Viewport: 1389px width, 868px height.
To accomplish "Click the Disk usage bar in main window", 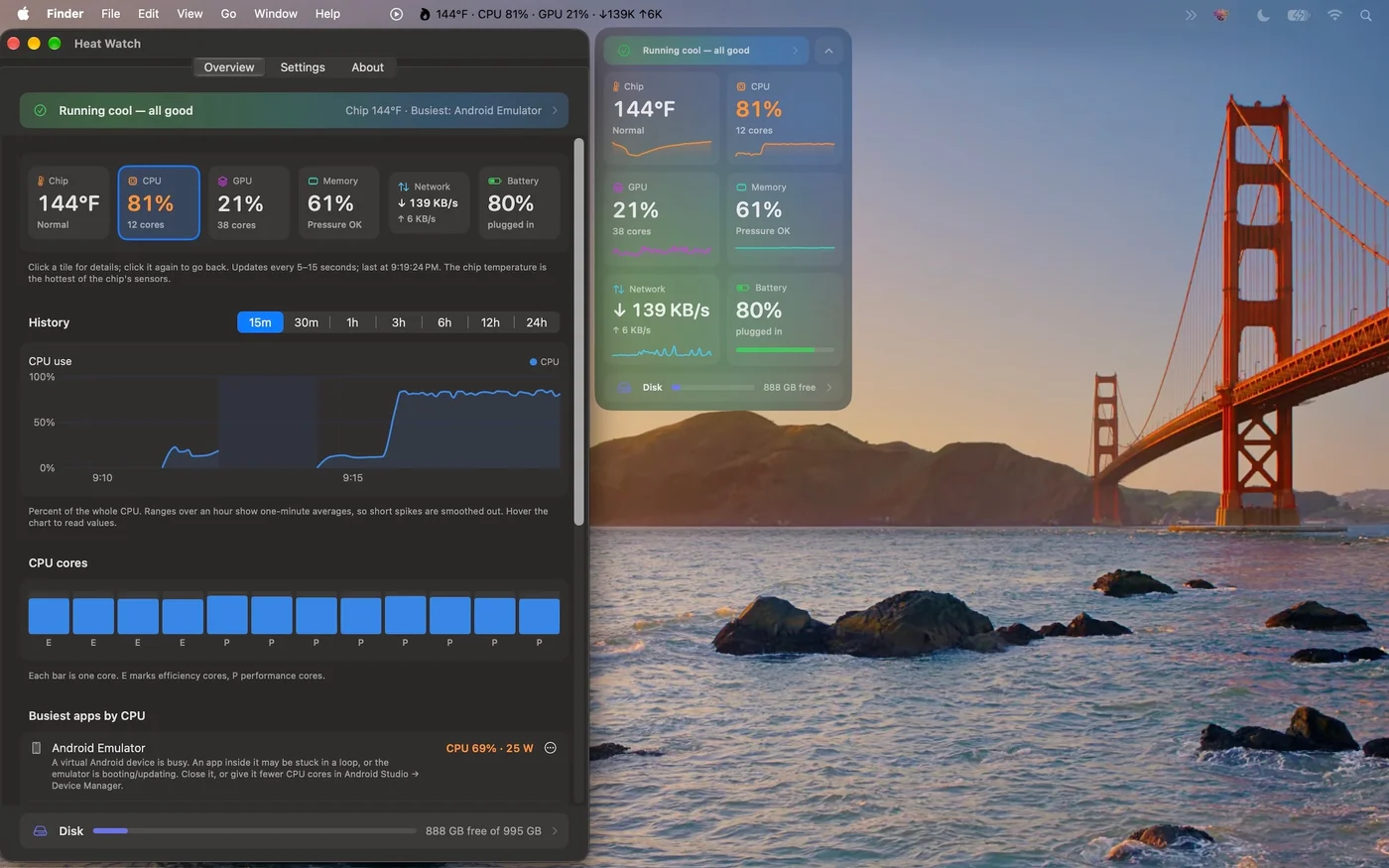I will coord(255,831).
